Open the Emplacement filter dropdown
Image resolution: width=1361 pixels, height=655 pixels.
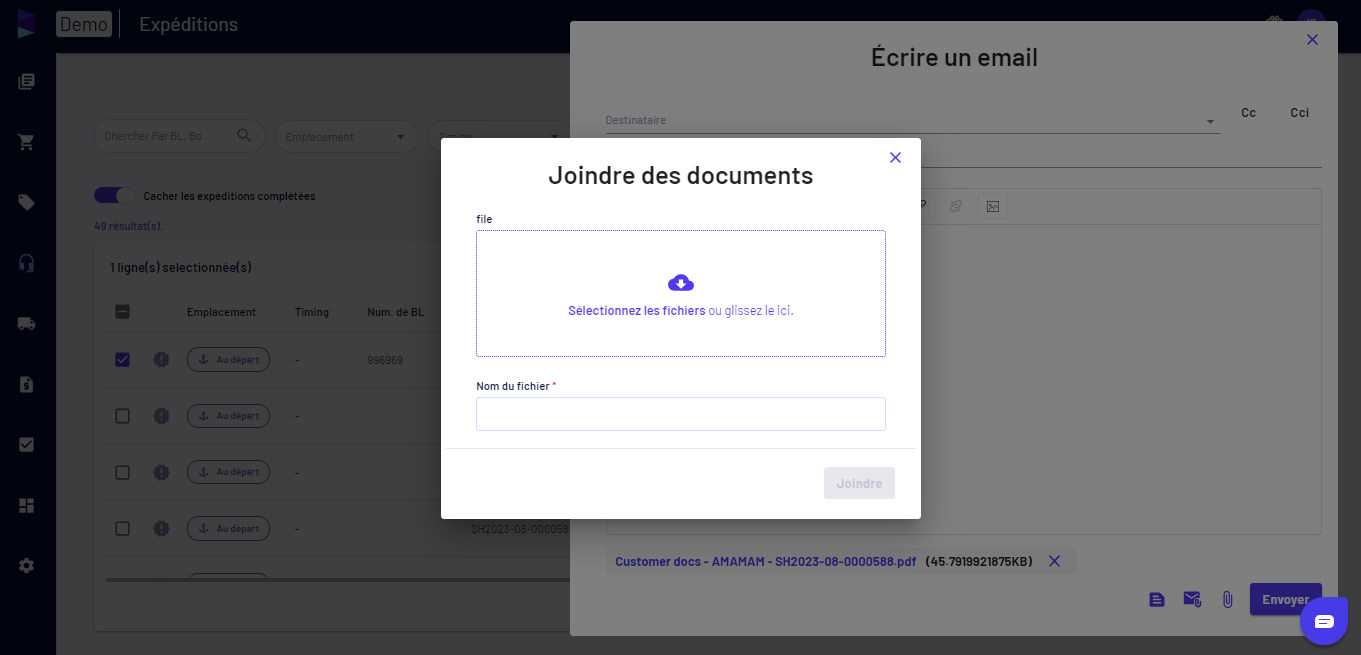[x=347, y=136]
